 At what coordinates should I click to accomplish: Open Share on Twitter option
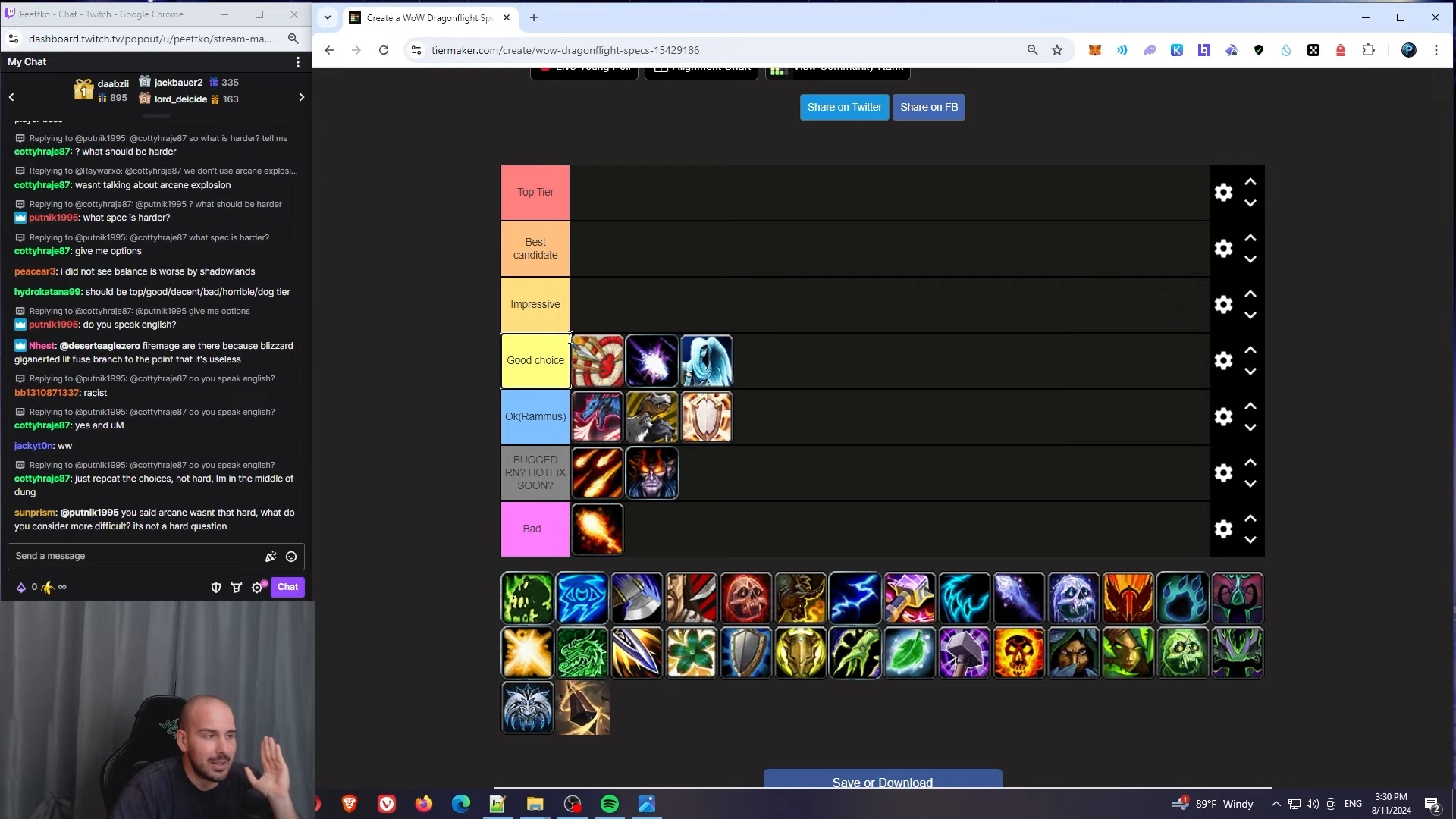844,107
